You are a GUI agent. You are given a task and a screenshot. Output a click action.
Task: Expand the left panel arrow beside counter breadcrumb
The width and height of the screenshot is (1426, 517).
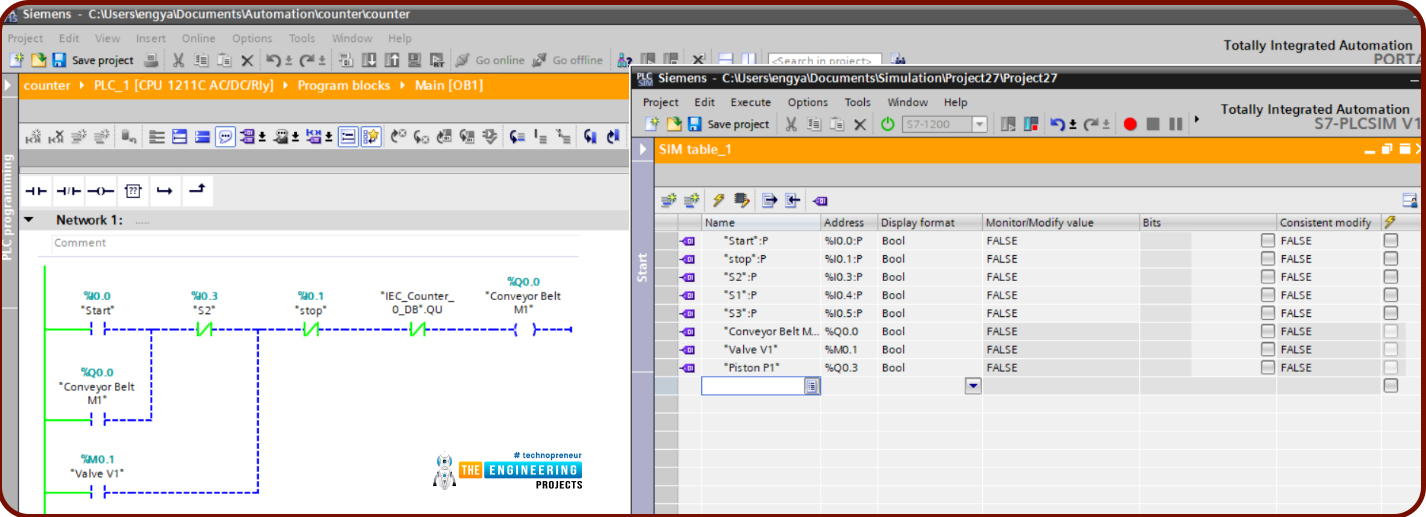10,86
